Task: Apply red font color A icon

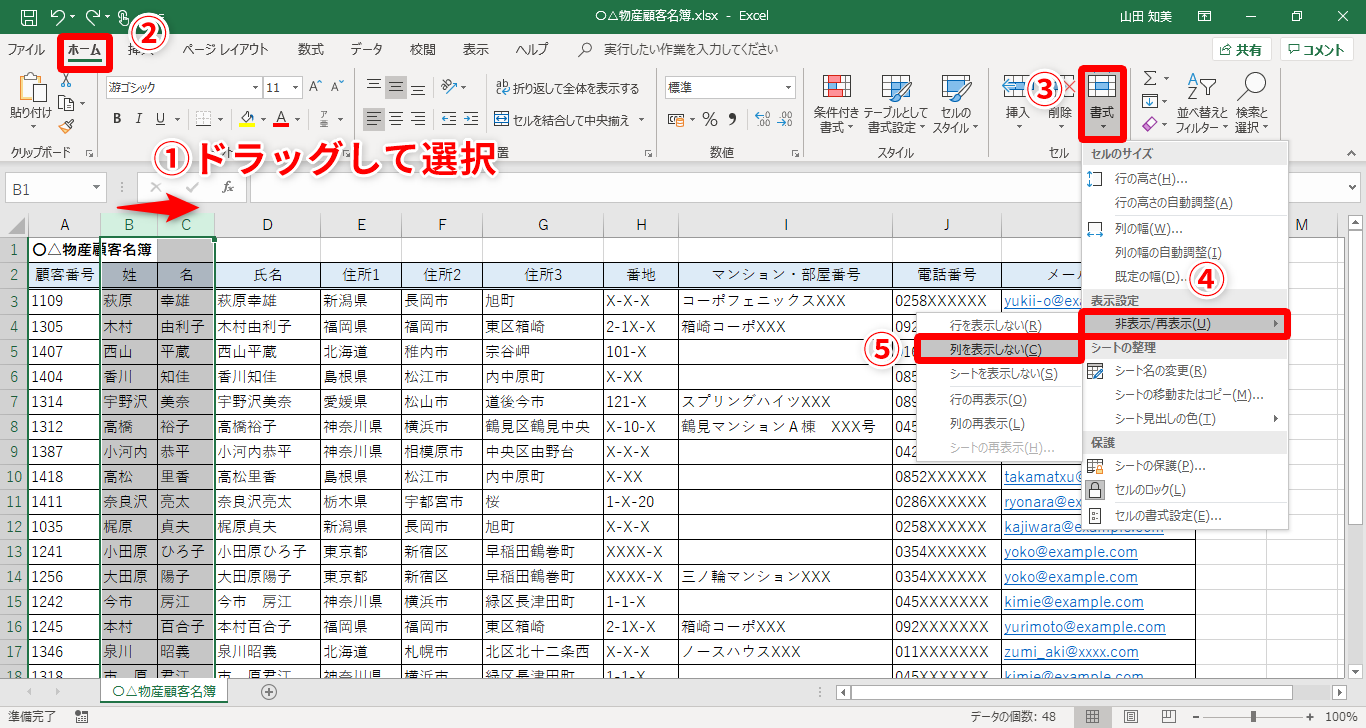Action: [282, 119]
